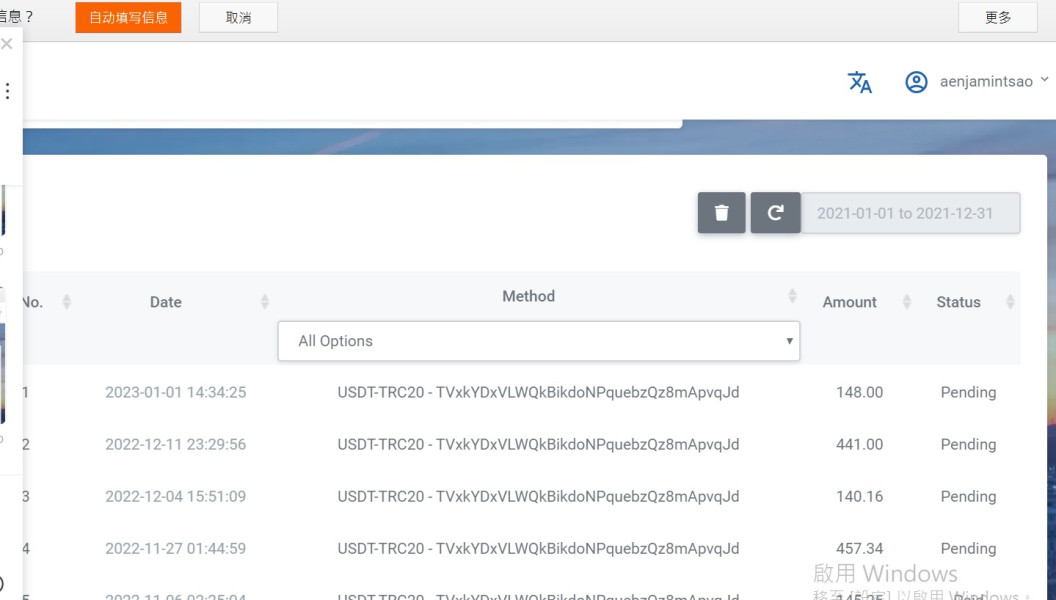Select date 2022-12-11 23:29:56 cell
This screenshot has width=1056, height=600.
pos(176,444)
